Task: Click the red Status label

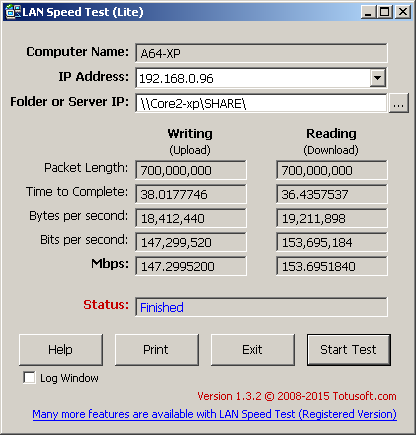Action: coord(106,304)
